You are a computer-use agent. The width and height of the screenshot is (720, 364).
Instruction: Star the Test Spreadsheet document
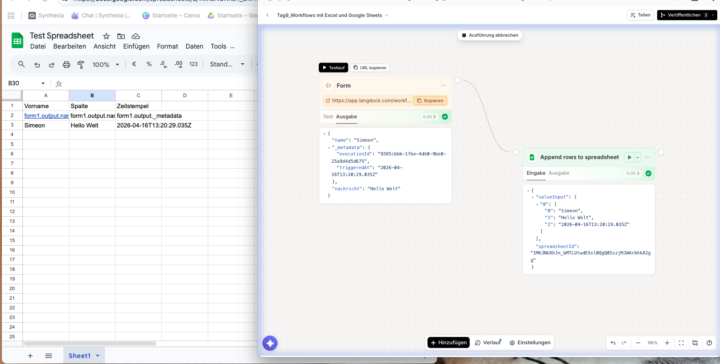point(106,36)
